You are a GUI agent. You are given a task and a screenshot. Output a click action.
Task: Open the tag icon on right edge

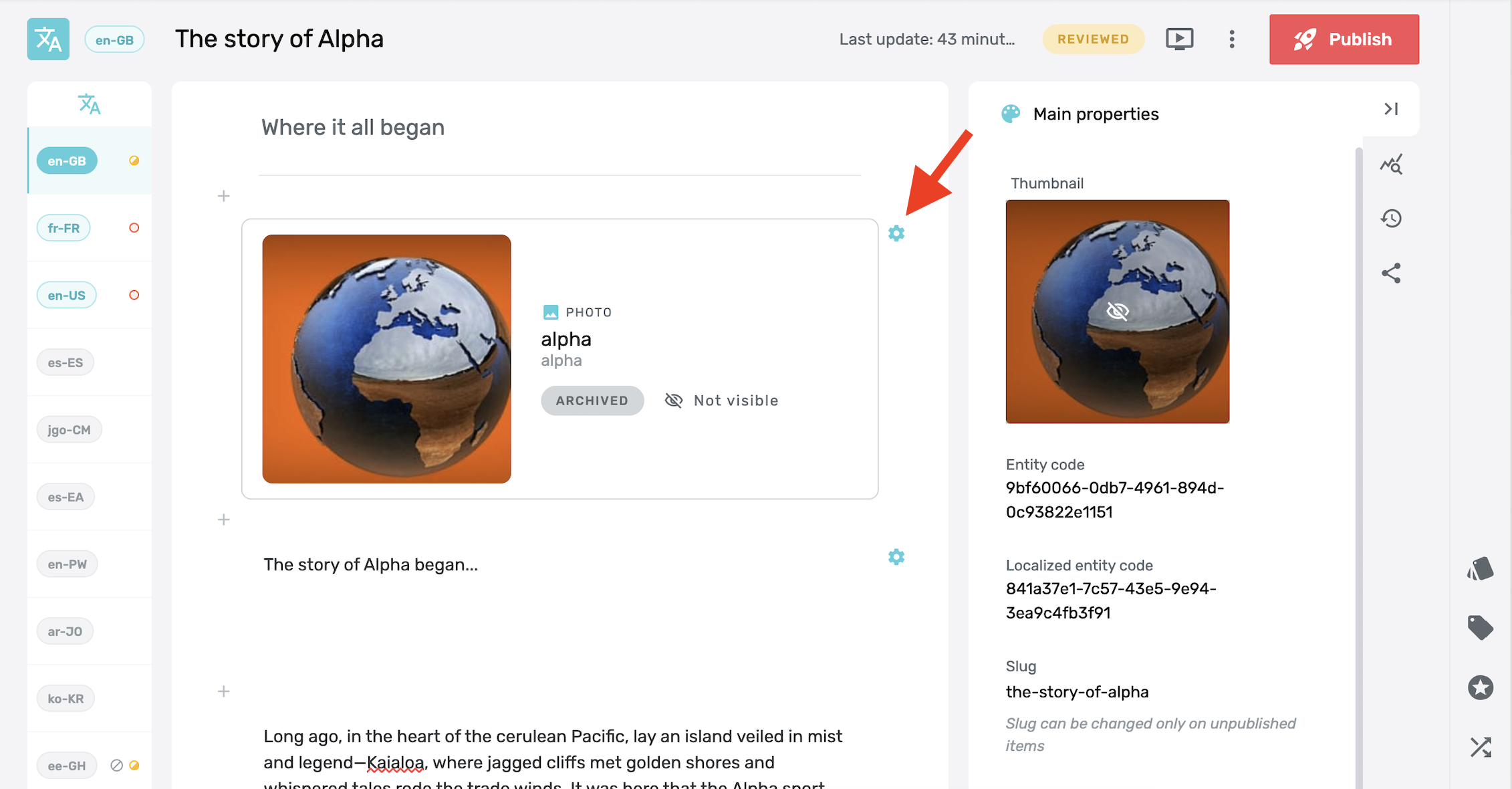coord(1480,628)
